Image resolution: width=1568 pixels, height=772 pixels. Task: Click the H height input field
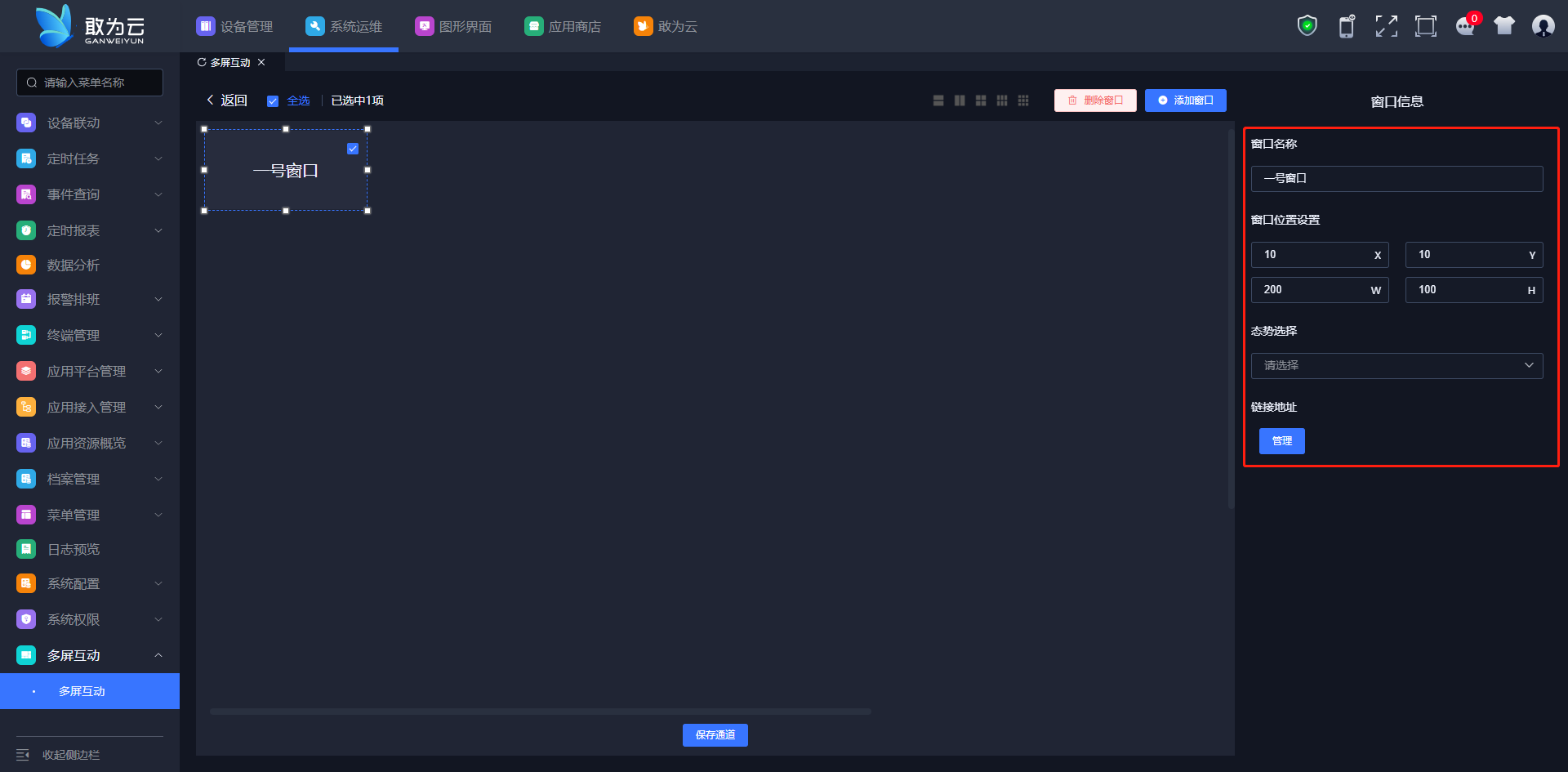click(1474, 290)
